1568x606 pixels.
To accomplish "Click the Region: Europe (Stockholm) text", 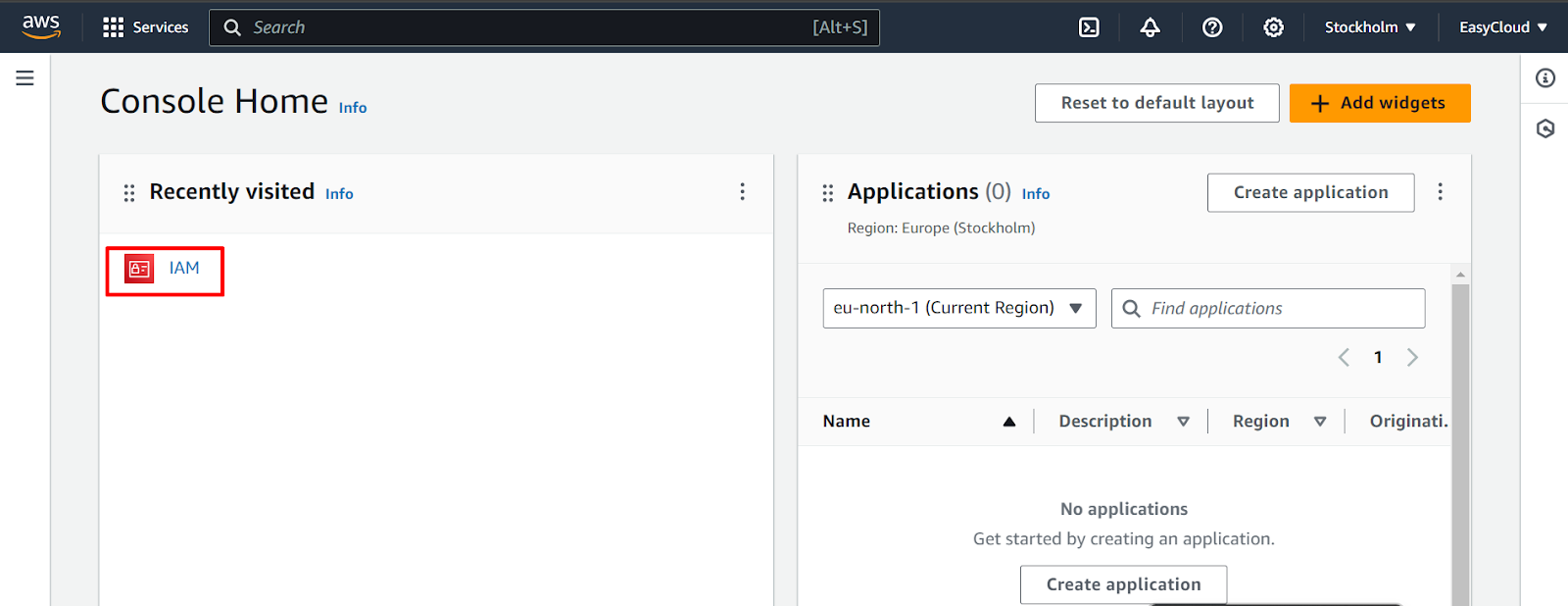I will (x=941, y=228).
